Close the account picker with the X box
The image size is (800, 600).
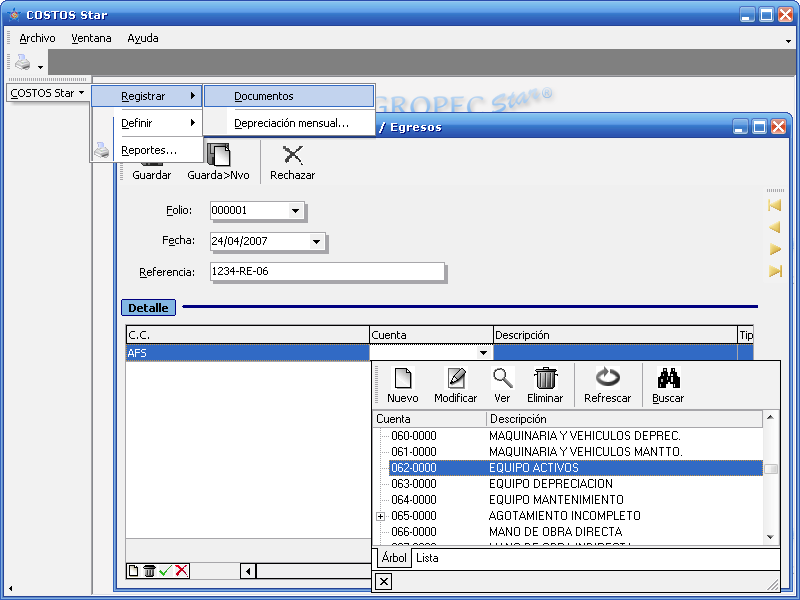click(x=384, y=582)
